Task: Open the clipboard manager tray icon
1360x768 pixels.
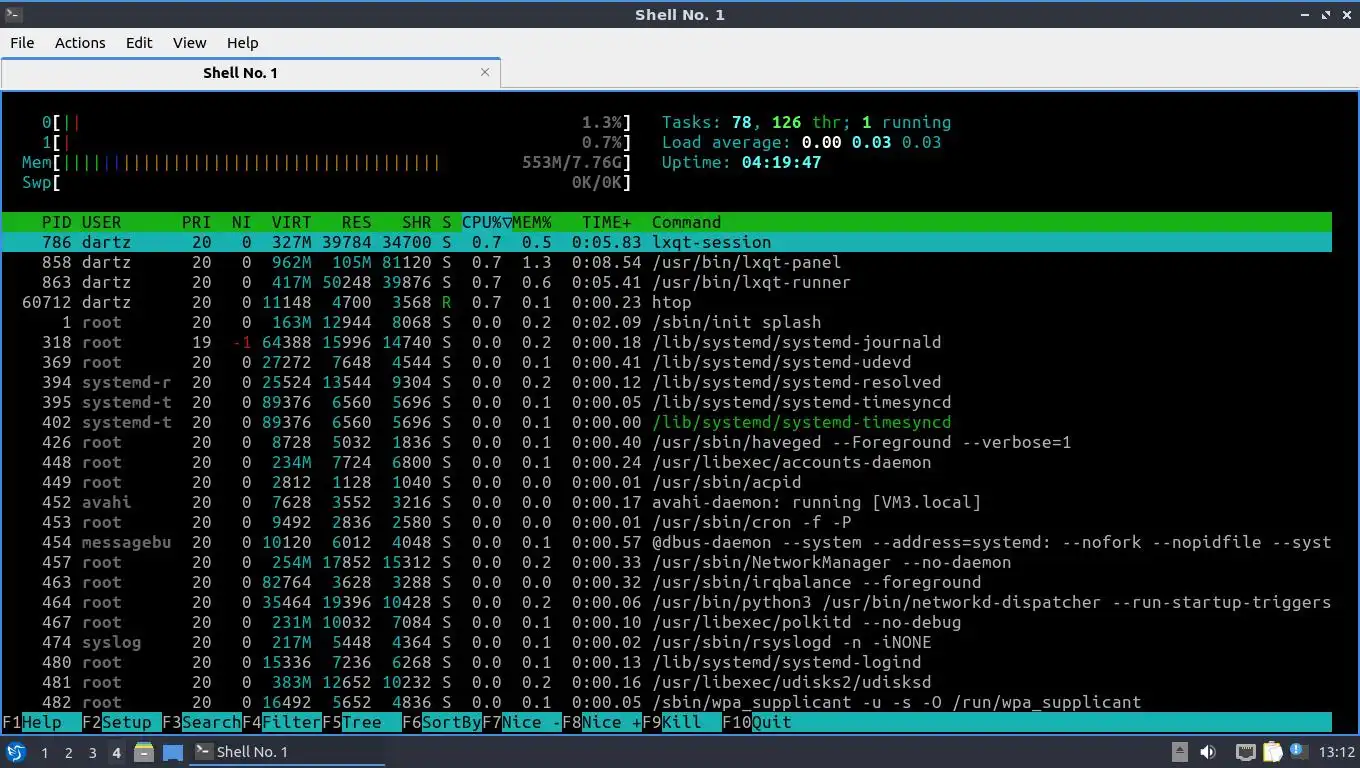Action: point(1272,752)
